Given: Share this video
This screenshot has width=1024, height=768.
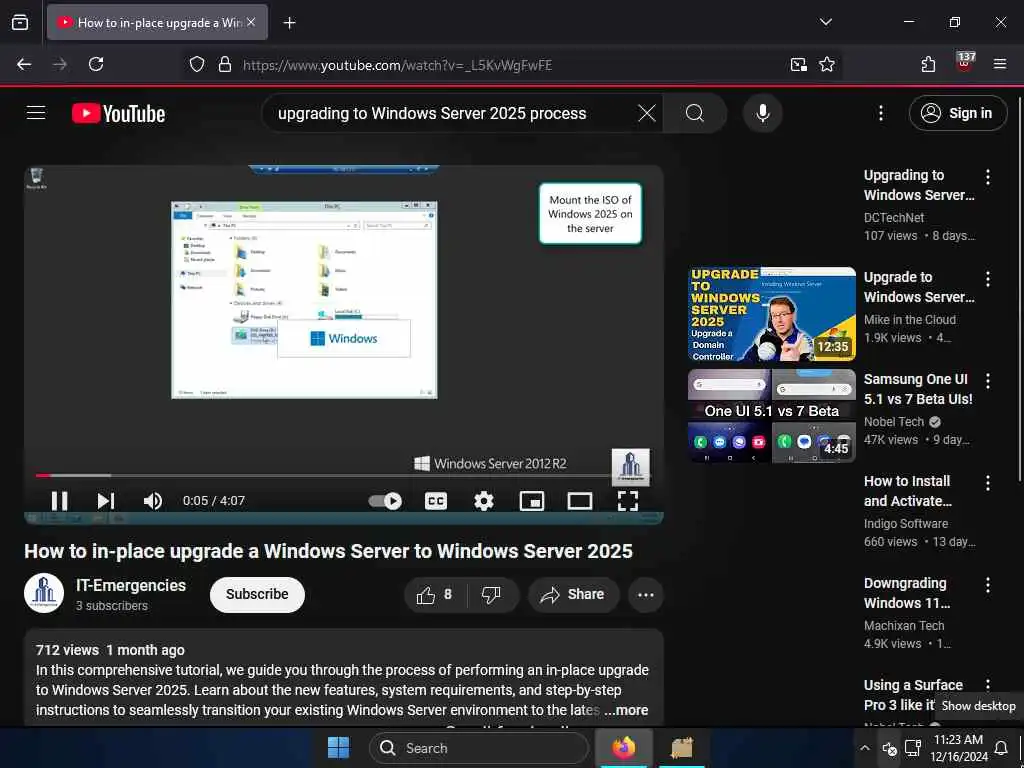Looking at the screenshot, I should [573, 594].
